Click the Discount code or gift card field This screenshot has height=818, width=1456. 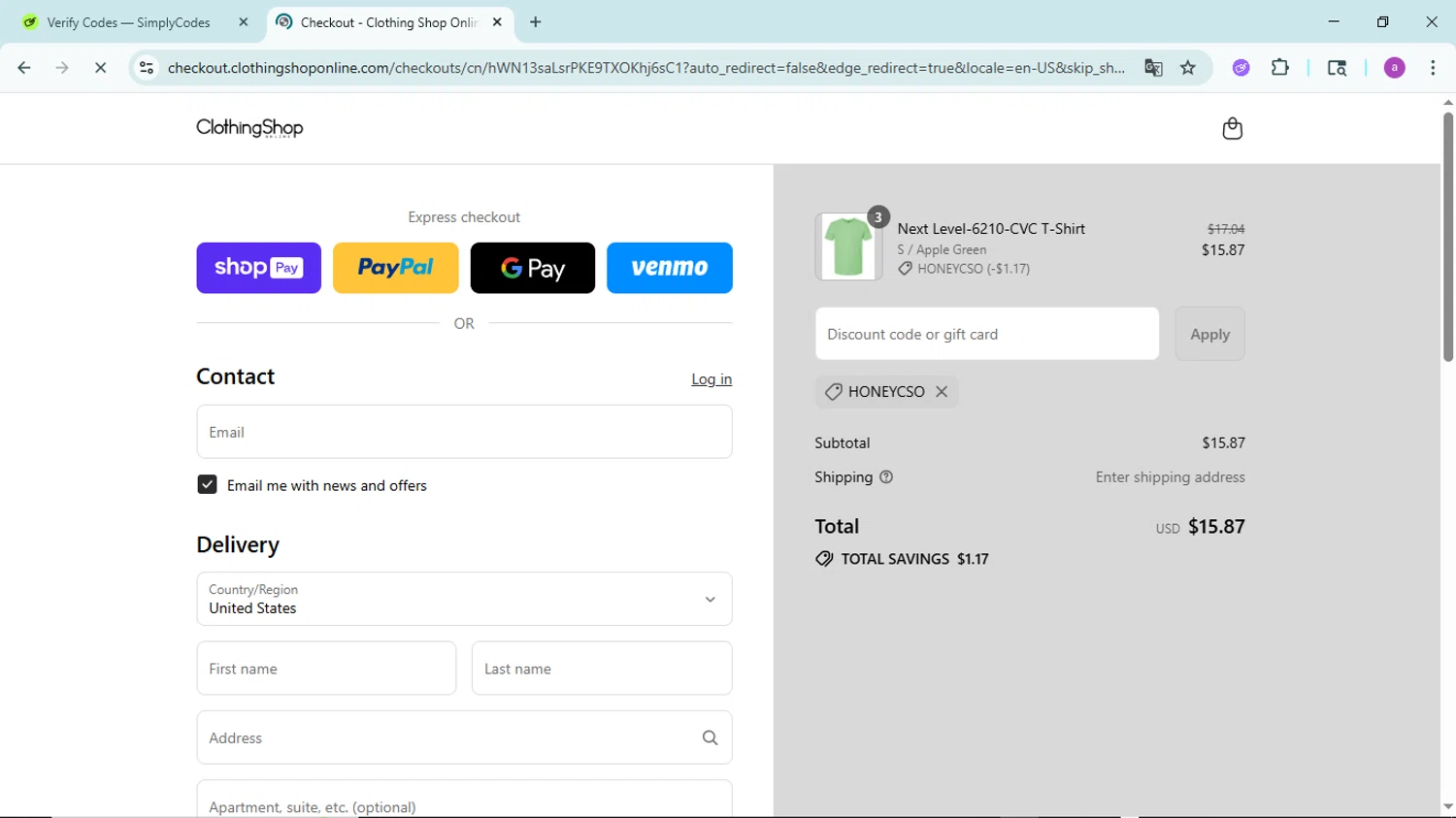pos(987,334)
